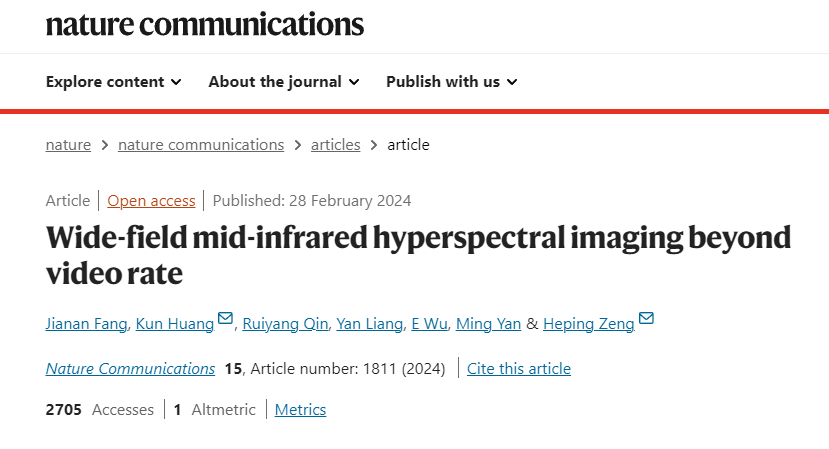Open author Jianan Fang's profile

click(x=86, y=324)
